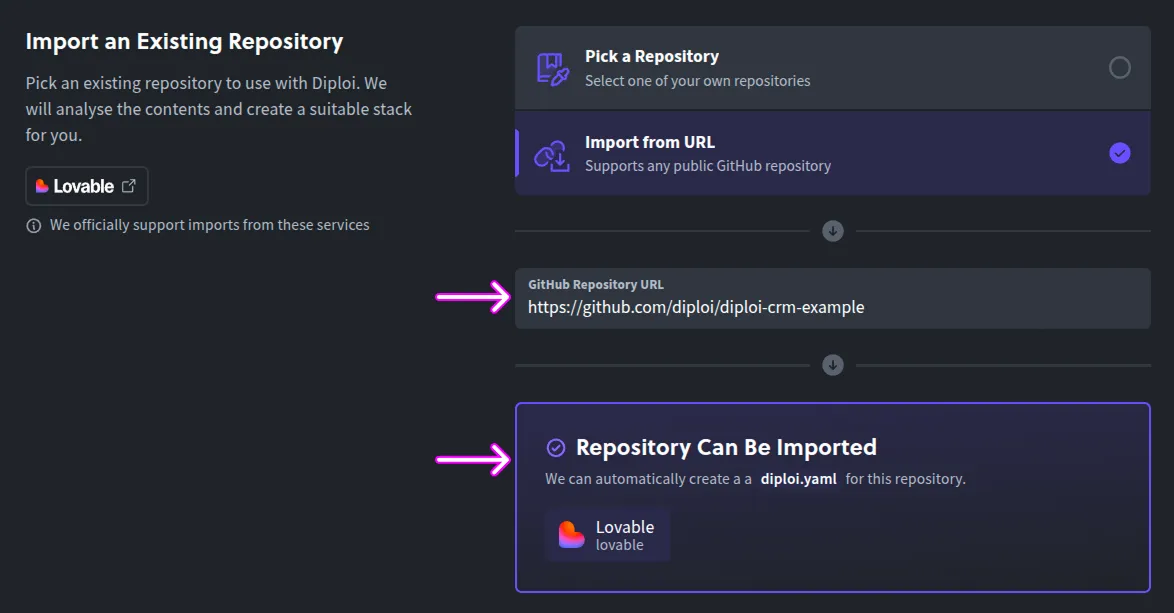This screenshot has height=613, width=1174.
Task: Click the Lovable heart icon in the stack card
Action: (571, 535)
